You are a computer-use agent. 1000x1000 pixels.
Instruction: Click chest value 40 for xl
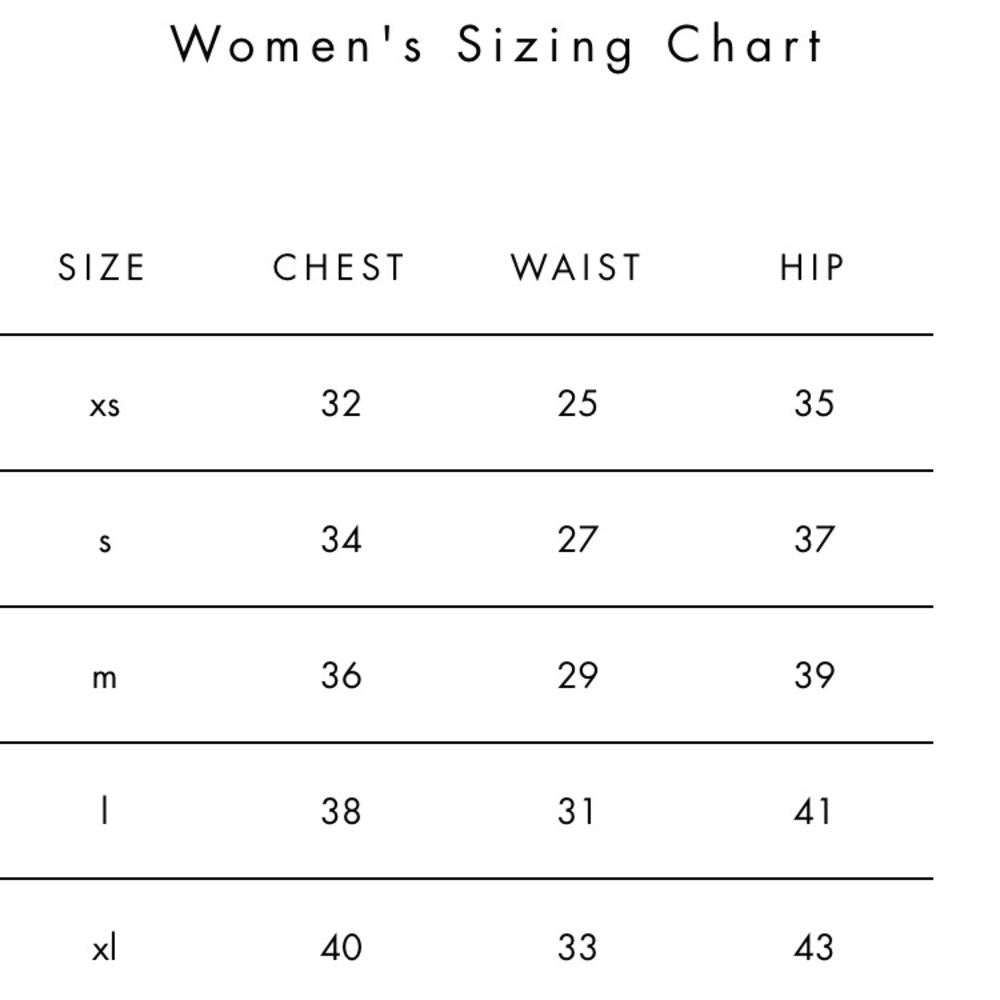[341, 948]
